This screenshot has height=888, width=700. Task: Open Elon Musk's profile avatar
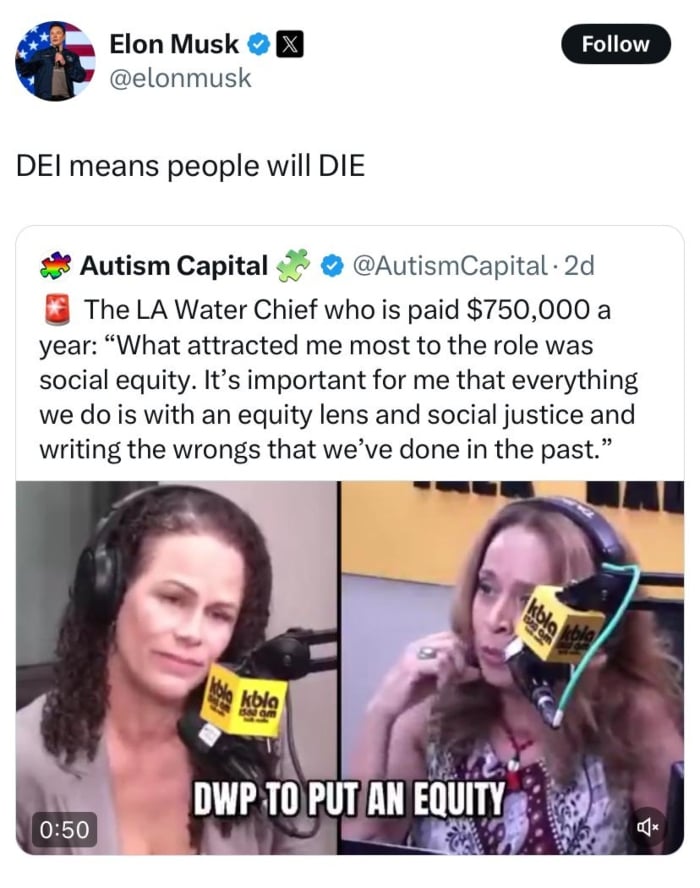55,61
